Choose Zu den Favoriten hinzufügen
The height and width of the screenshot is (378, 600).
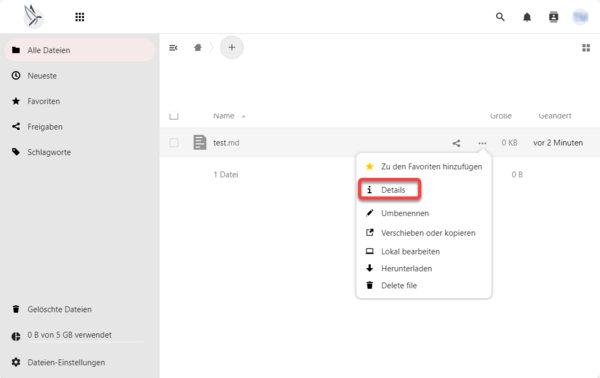click(x=424, y=166)
